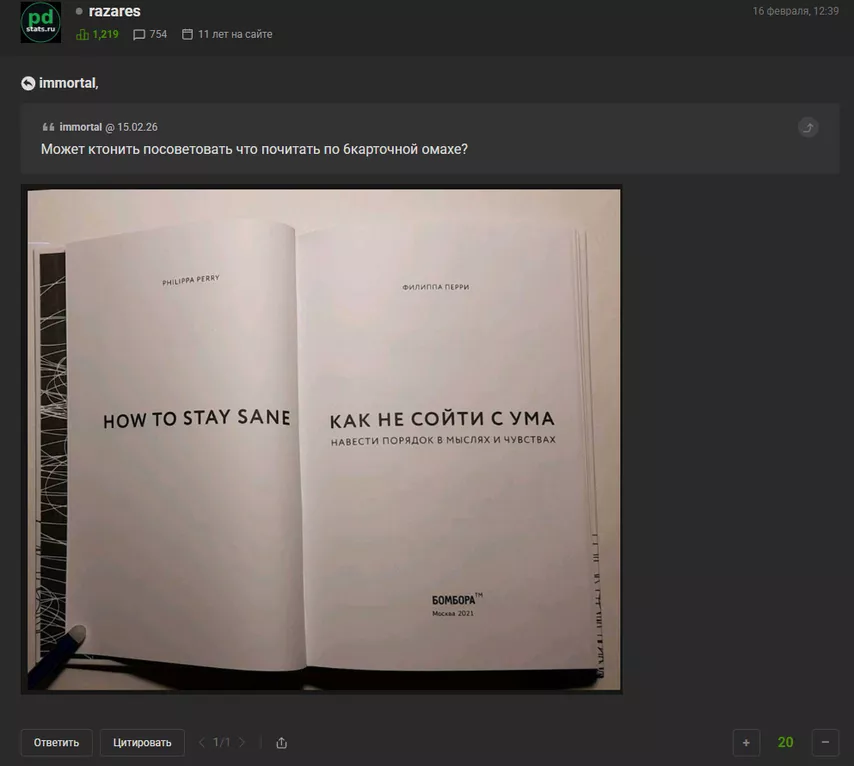Open the bold immortal mention above the quote
The height and width of the screenshot is (766, 854).
point(68,83)
